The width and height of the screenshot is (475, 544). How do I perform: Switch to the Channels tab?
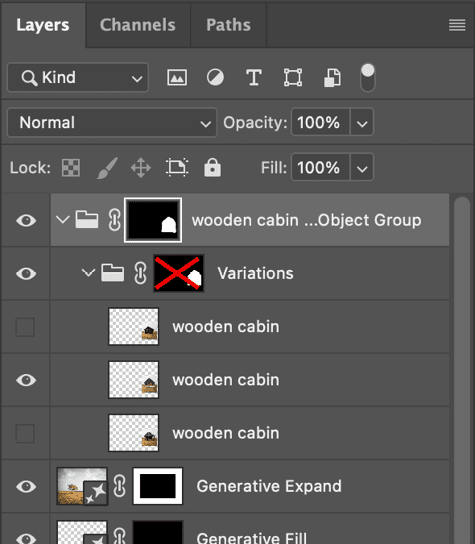138,25
